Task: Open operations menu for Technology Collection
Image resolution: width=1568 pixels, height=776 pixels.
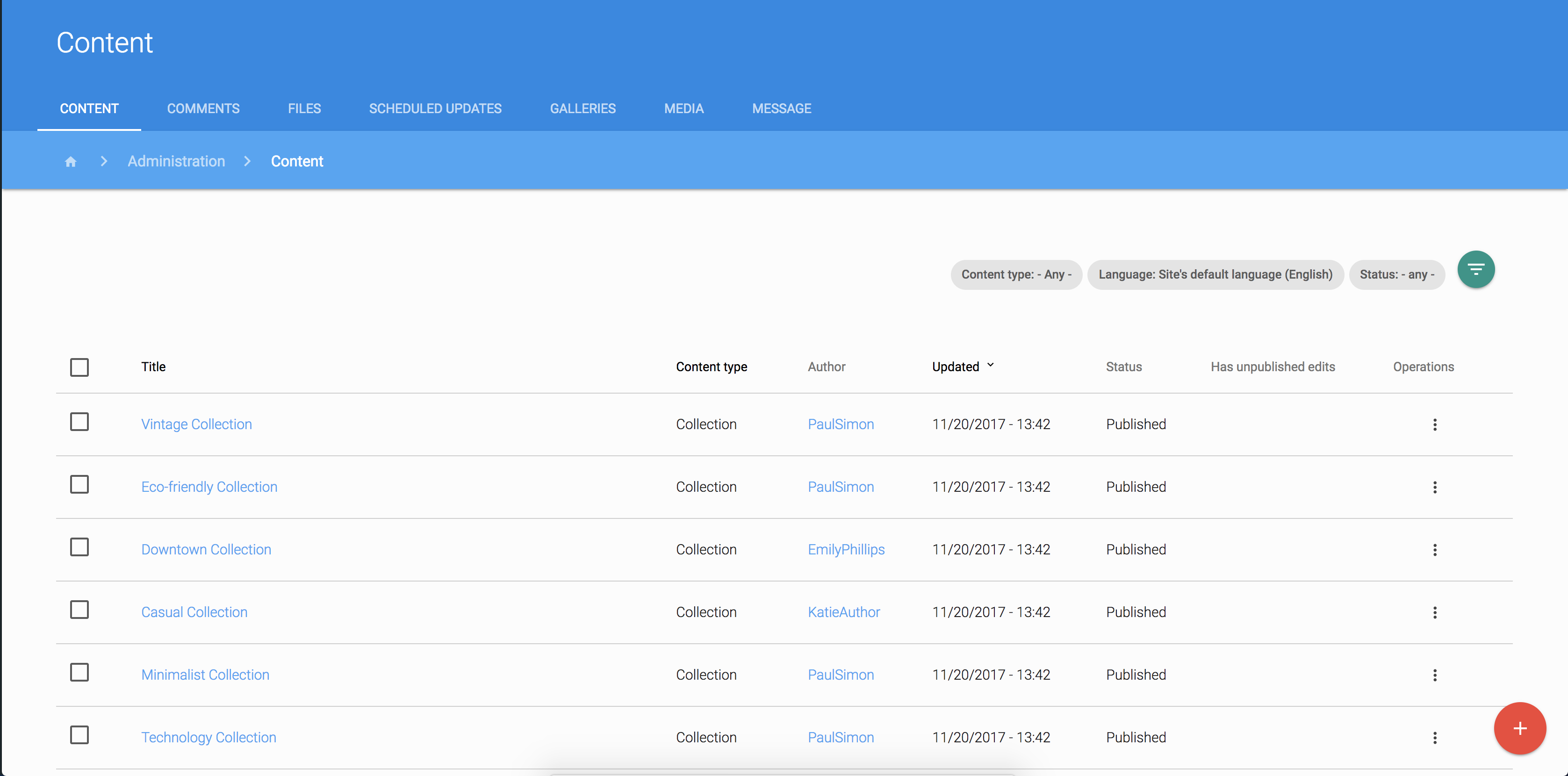Action: click(x=1435, y=738)
